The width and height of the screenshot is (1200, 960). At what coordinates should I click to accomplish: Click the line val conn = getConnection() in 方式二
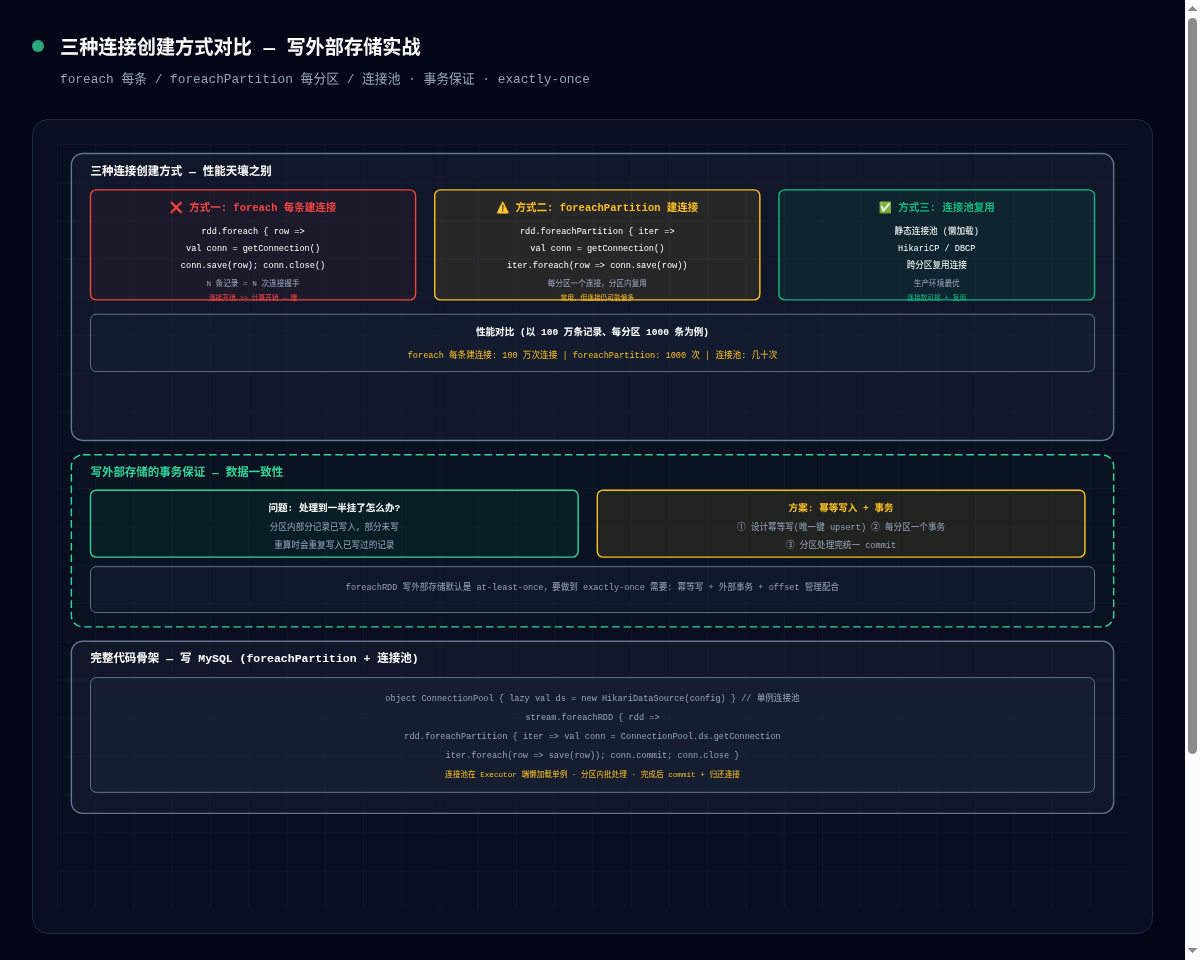pyautogui.click(x=597, y=249)
